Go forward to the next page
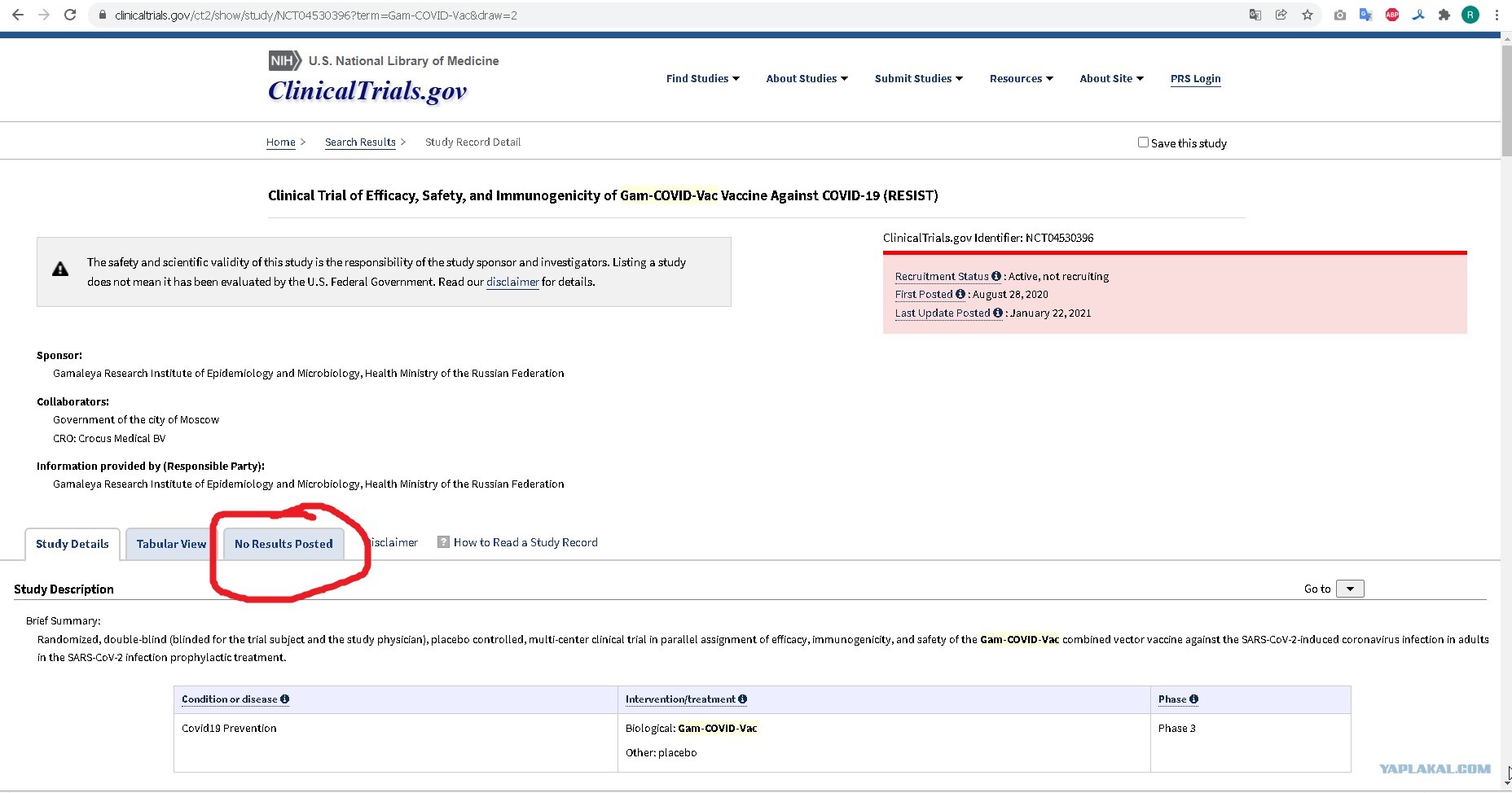The image size is (1512, 793). click(44, 15)
